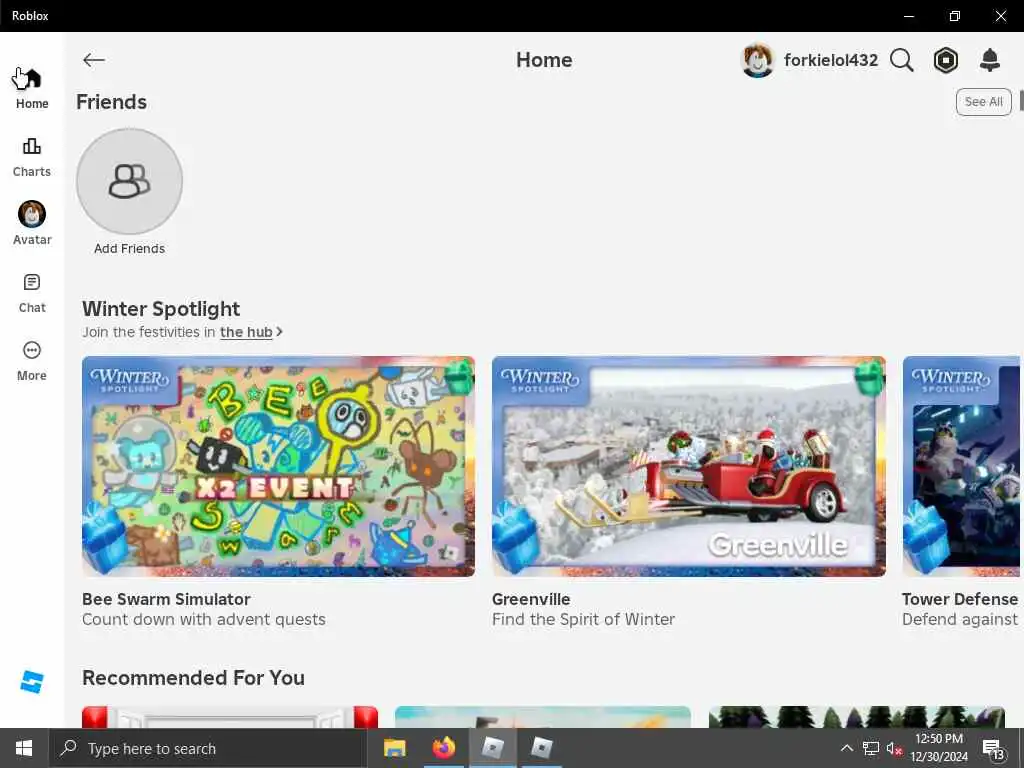Click the active Roblox taskbar icon
This screenshot has width=1024, height=768.
492,748
